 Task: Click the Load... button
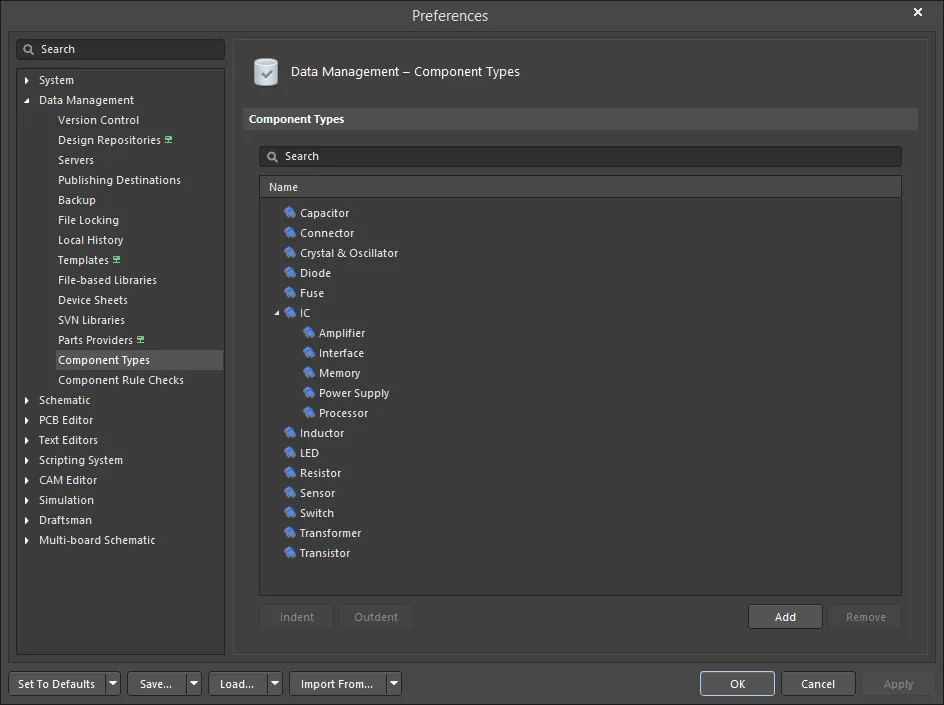(x=237, y=683)
